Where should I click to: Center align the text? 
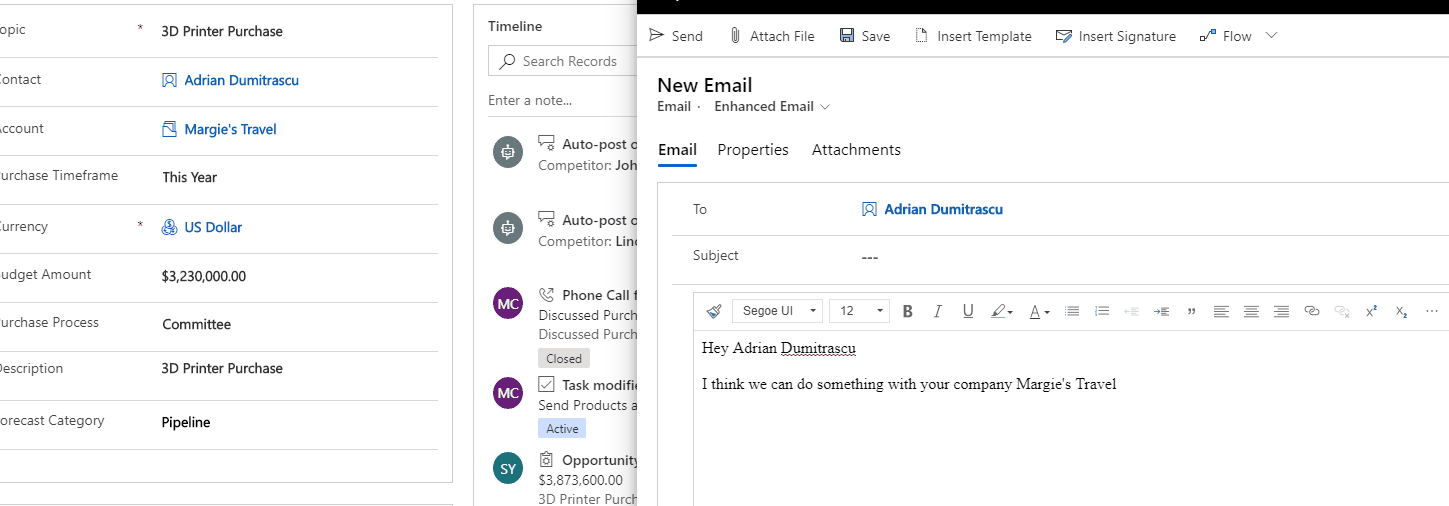[x=1251, y=311]
